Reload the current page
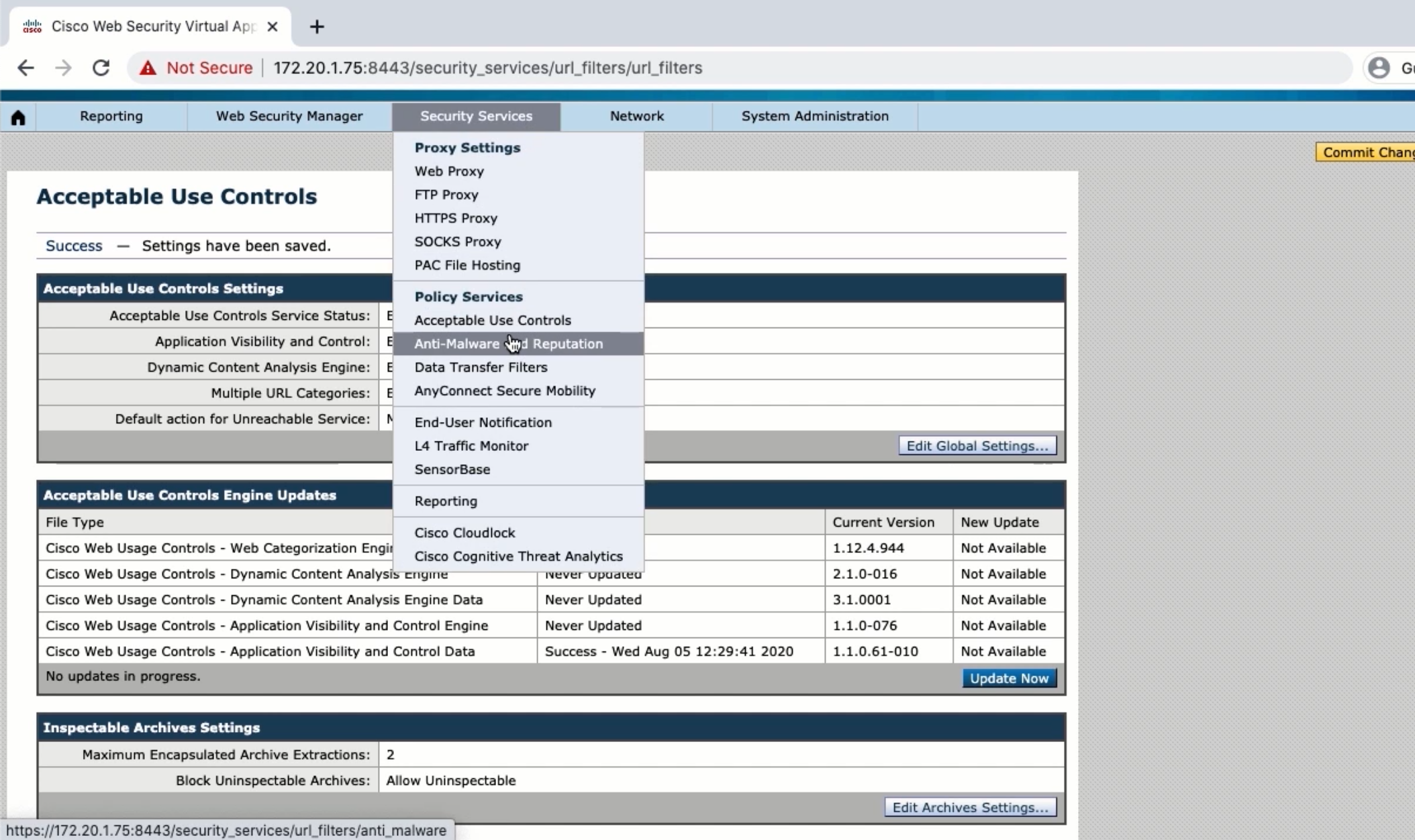Screen dimensions: 1415x840 pos(101,68)
